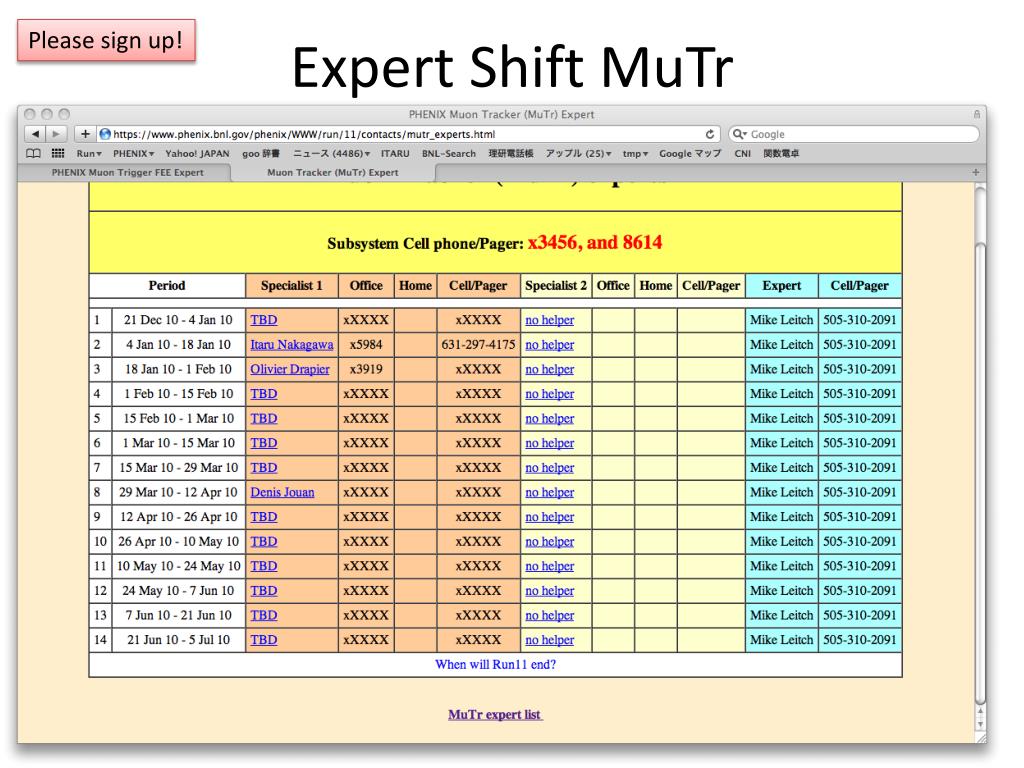Screen dimensions: 1024x768
Task: Click the Specialist 1 column header
Action: [292, 286]
